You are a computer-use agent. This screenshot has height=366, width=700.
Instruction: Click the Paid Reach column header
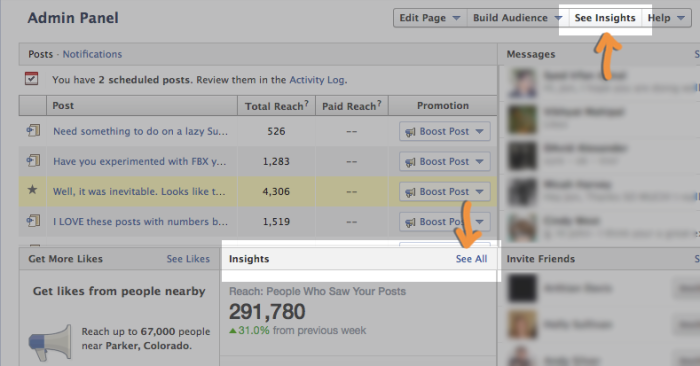[352, 106]
